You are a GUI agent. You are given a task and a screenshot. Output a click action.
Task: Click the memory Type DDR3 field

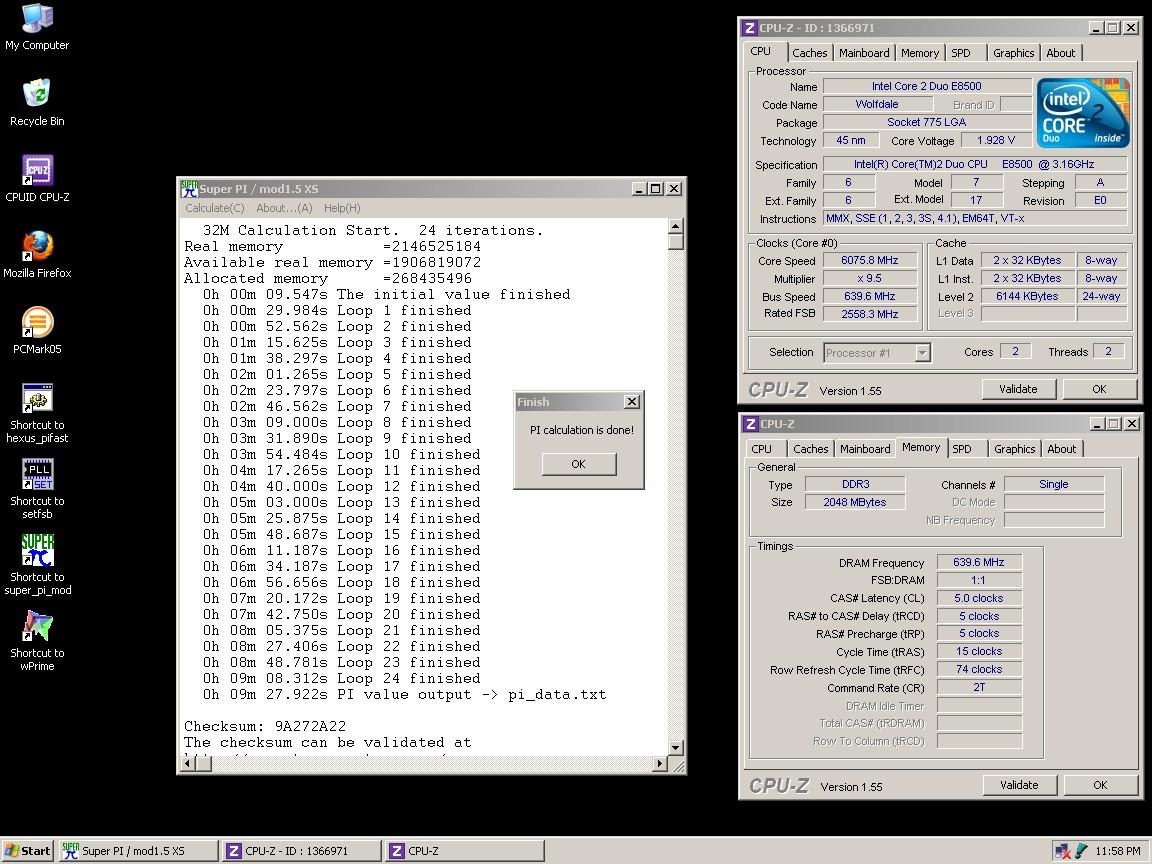tap(855, 484)
